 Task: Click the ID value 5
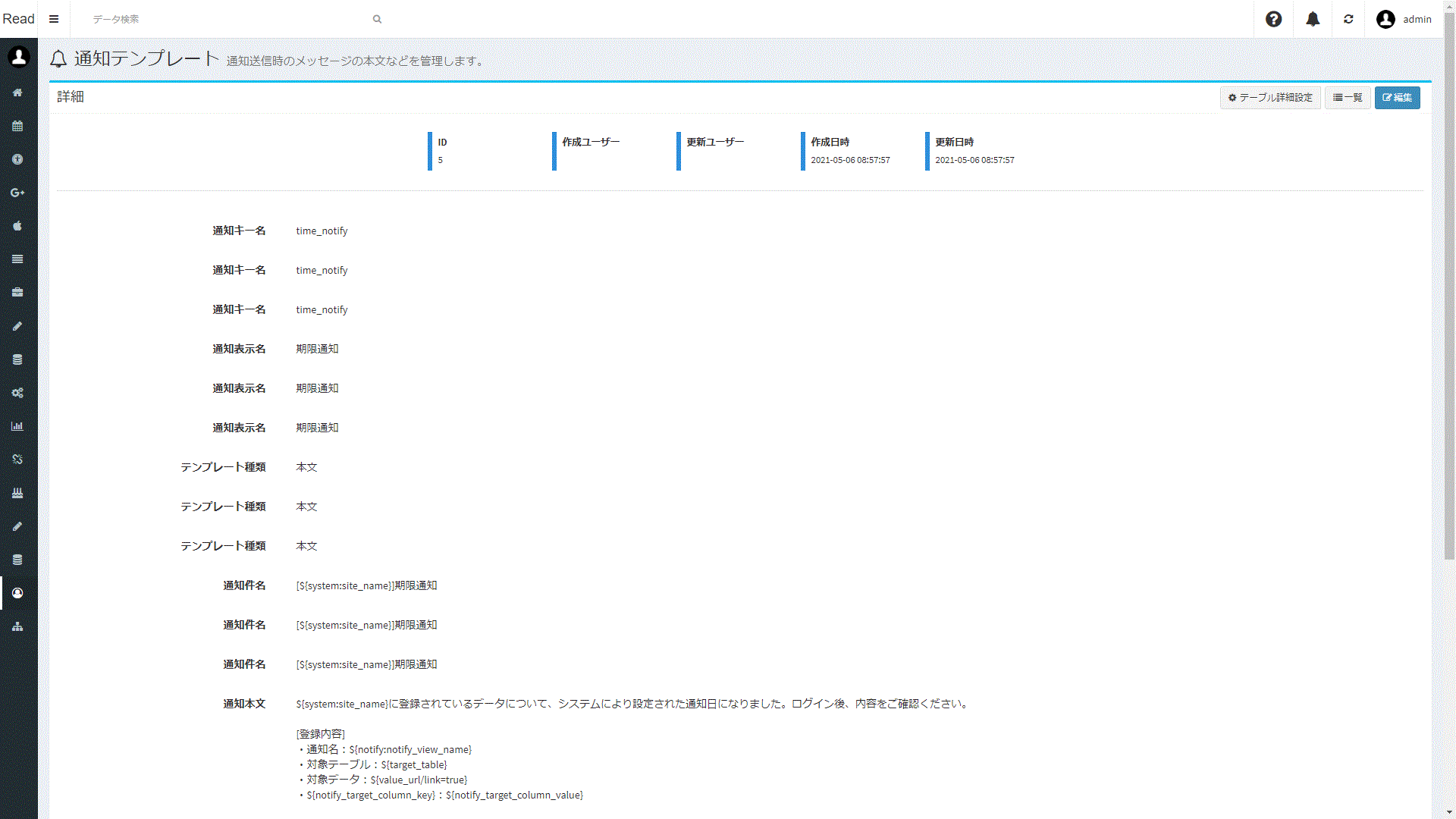click(440, 160)
